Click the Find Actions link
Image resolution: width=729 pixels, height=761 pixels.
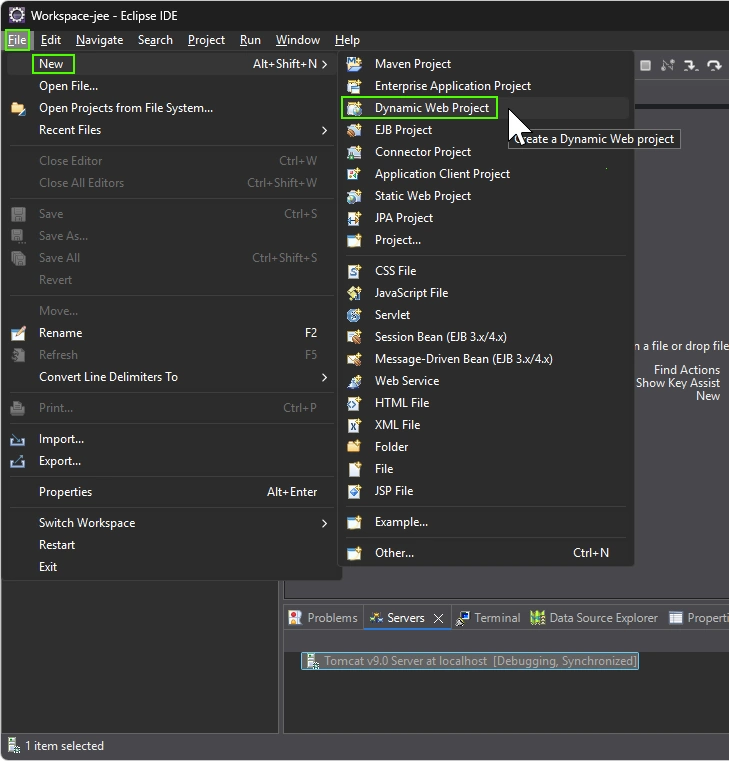coord(687,370)
